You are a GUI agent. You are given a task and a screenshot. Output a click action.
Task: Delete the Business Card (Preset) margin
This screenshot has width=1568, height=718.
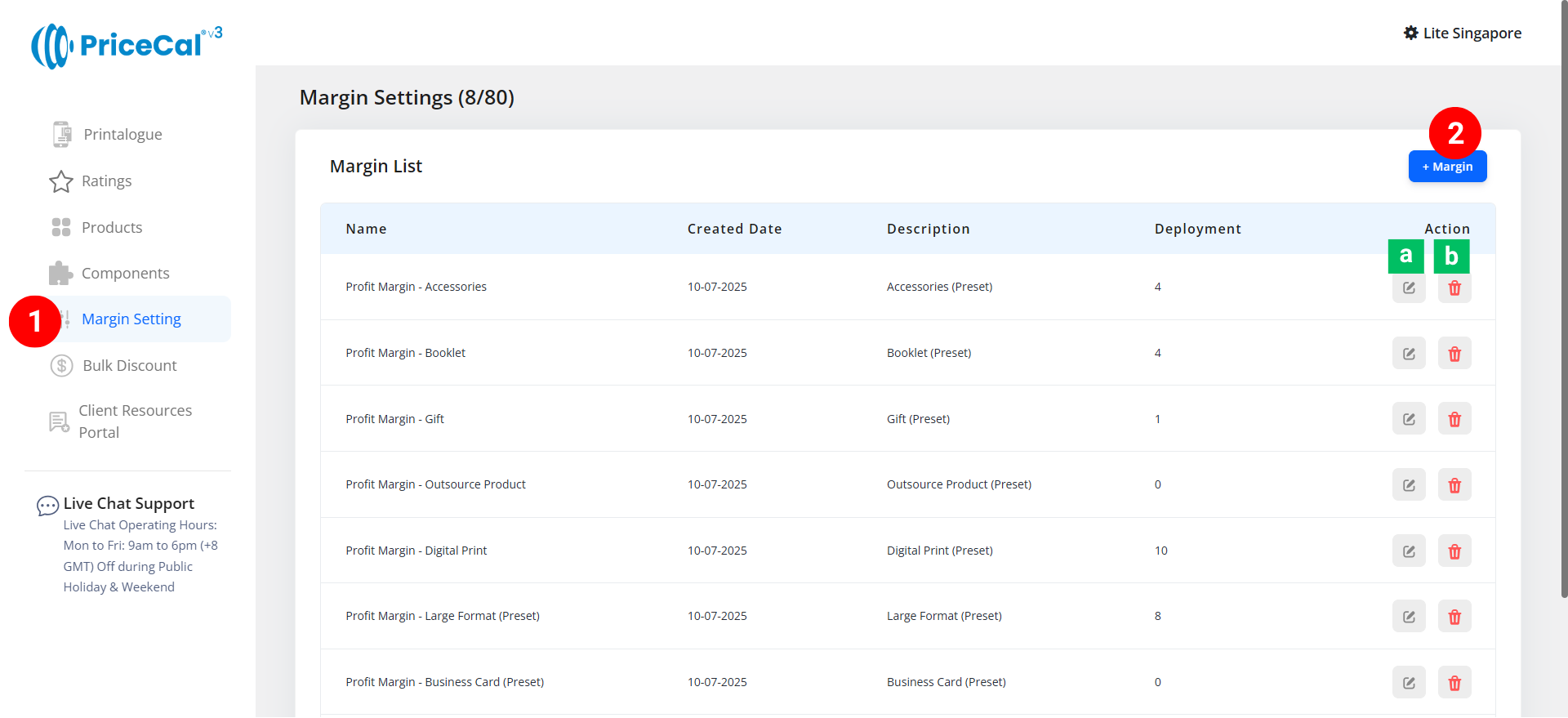(1454, 683)
